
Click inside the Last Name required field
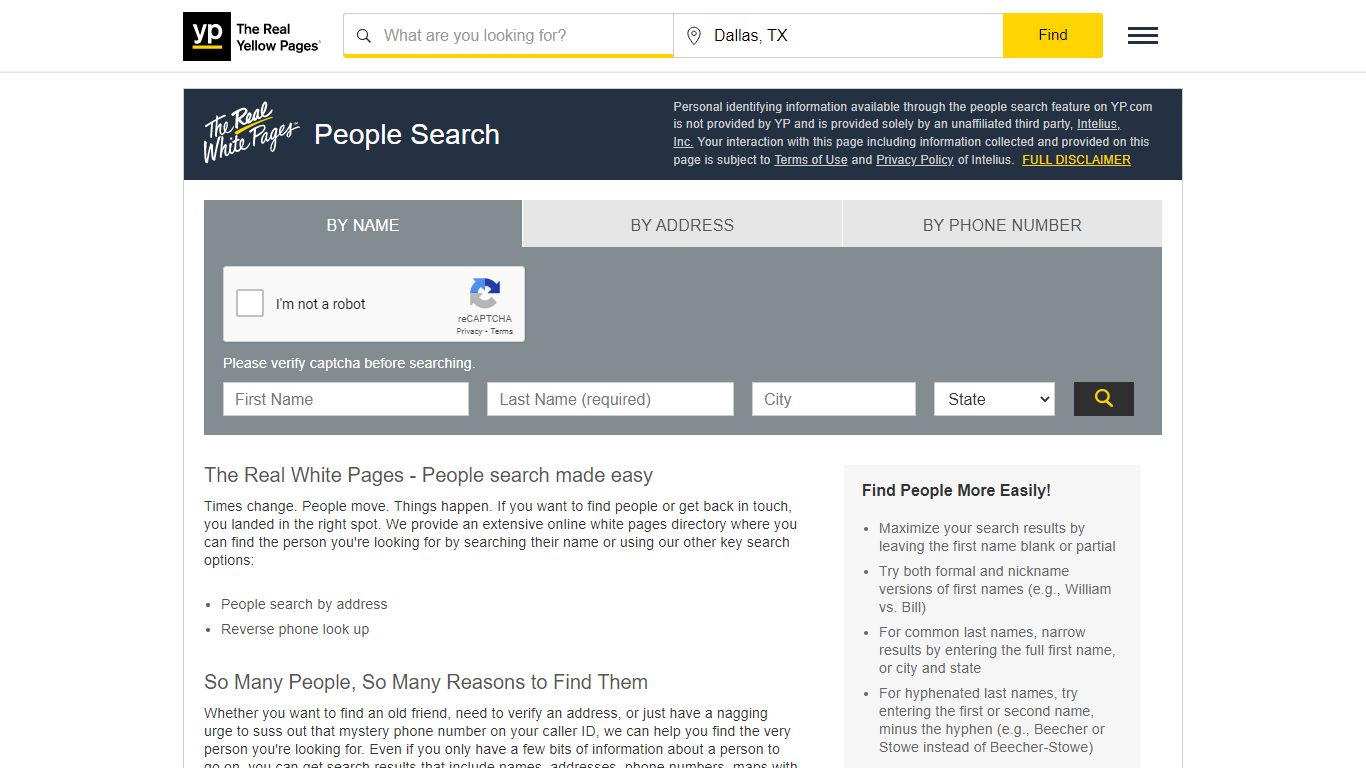click(609, 398)
